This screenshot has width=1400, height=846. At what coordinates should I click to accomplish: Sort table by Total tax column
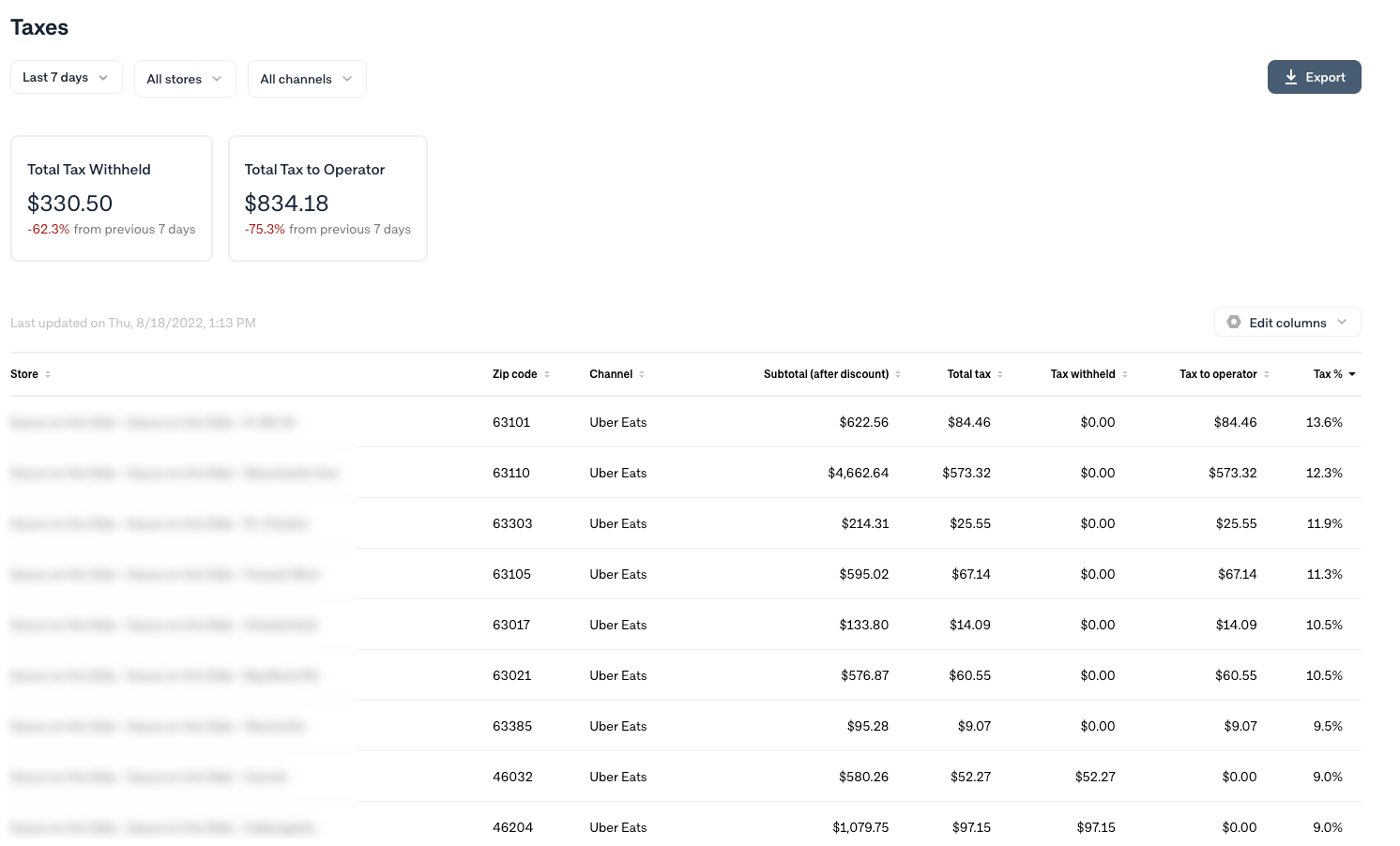pyautogui.click(x=975, y=374)
